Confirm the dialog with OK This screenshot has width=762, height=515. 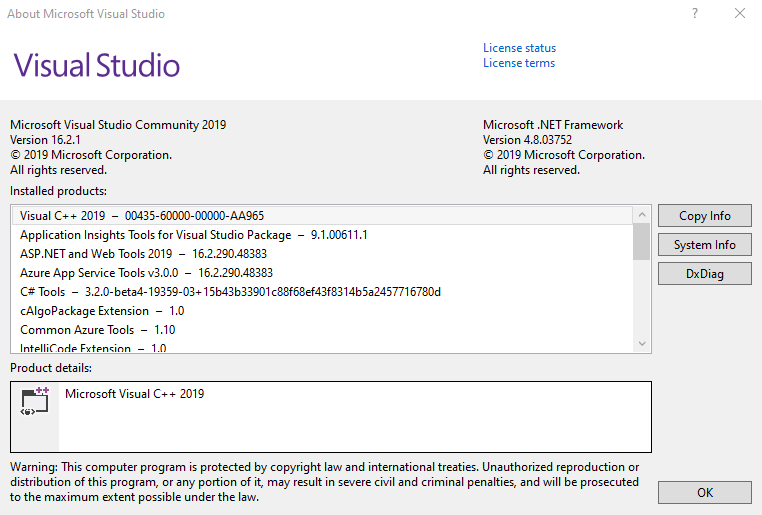point(704,492)
